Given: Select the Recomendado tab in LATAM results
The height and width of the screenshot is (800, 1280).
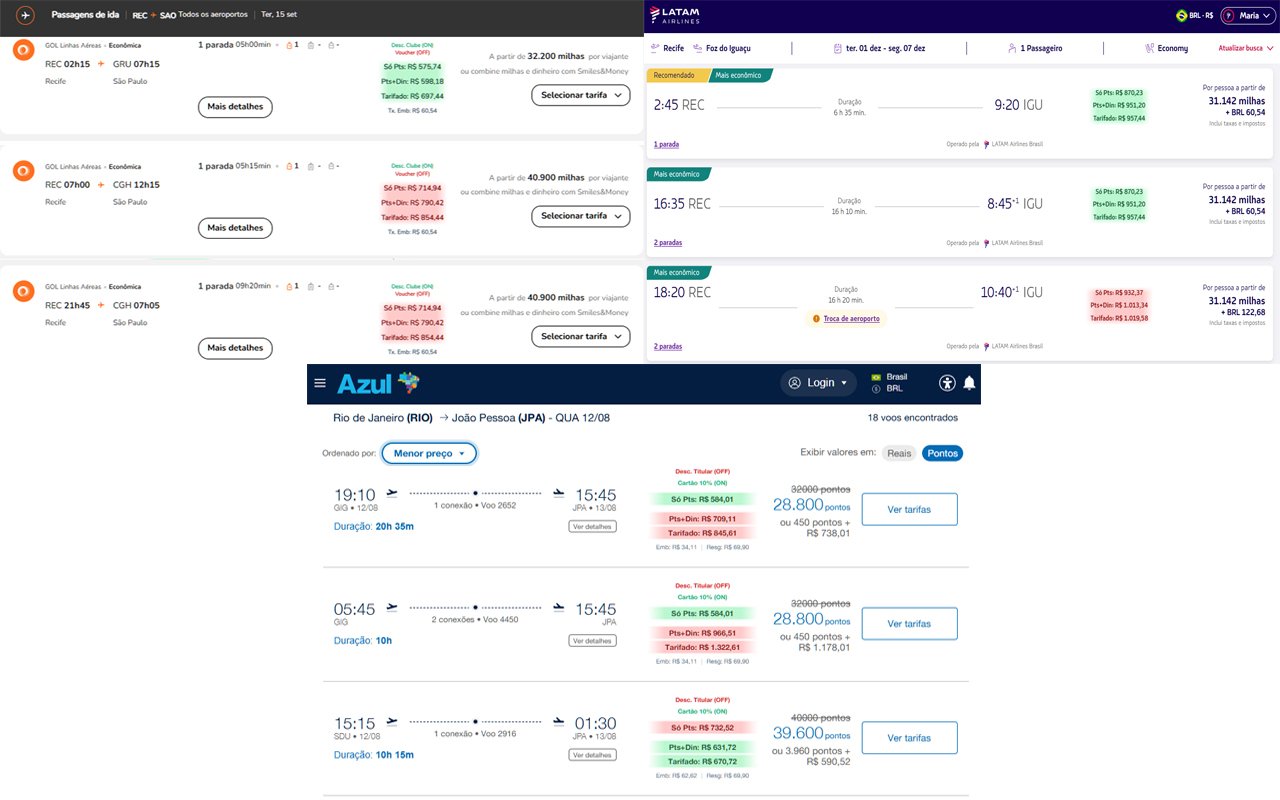Looking at the screenshot, I should click(x=677, y=75).
